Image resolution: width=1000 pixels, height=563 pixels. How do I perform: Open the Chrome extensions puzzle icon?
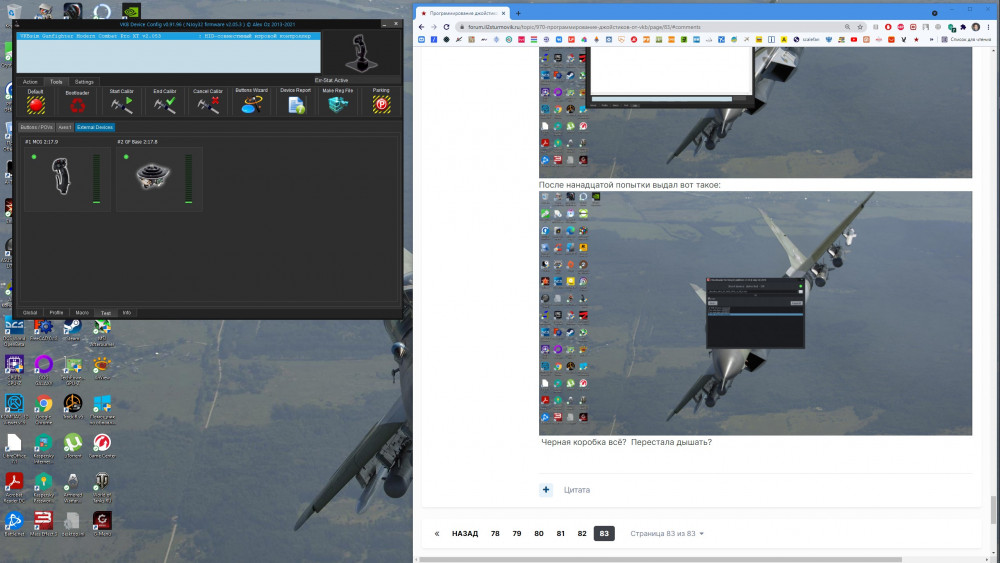pyautogui.click(x=963, y=27)
